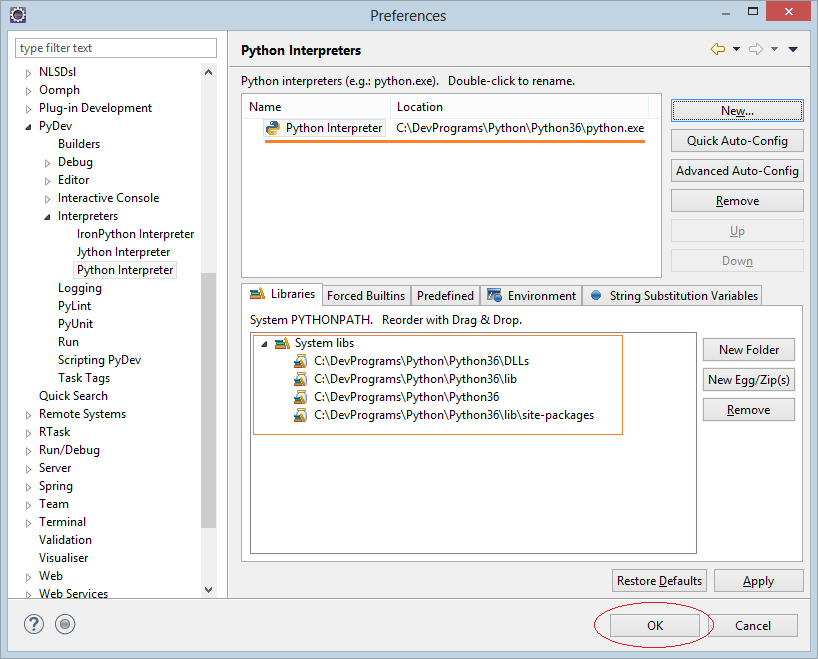Image resolution: width=818 pixels, height=659 pixels.
Task: Expand the Editor node under PyDev
Action: tap(47, 181)
